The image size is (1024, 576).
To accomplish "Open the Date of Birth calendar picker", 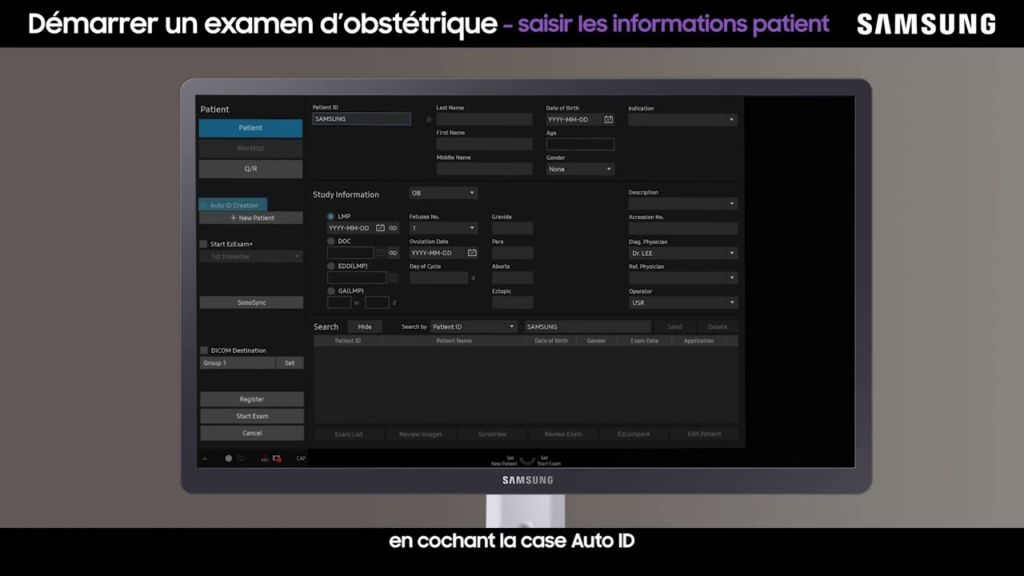I will point(609,120).
